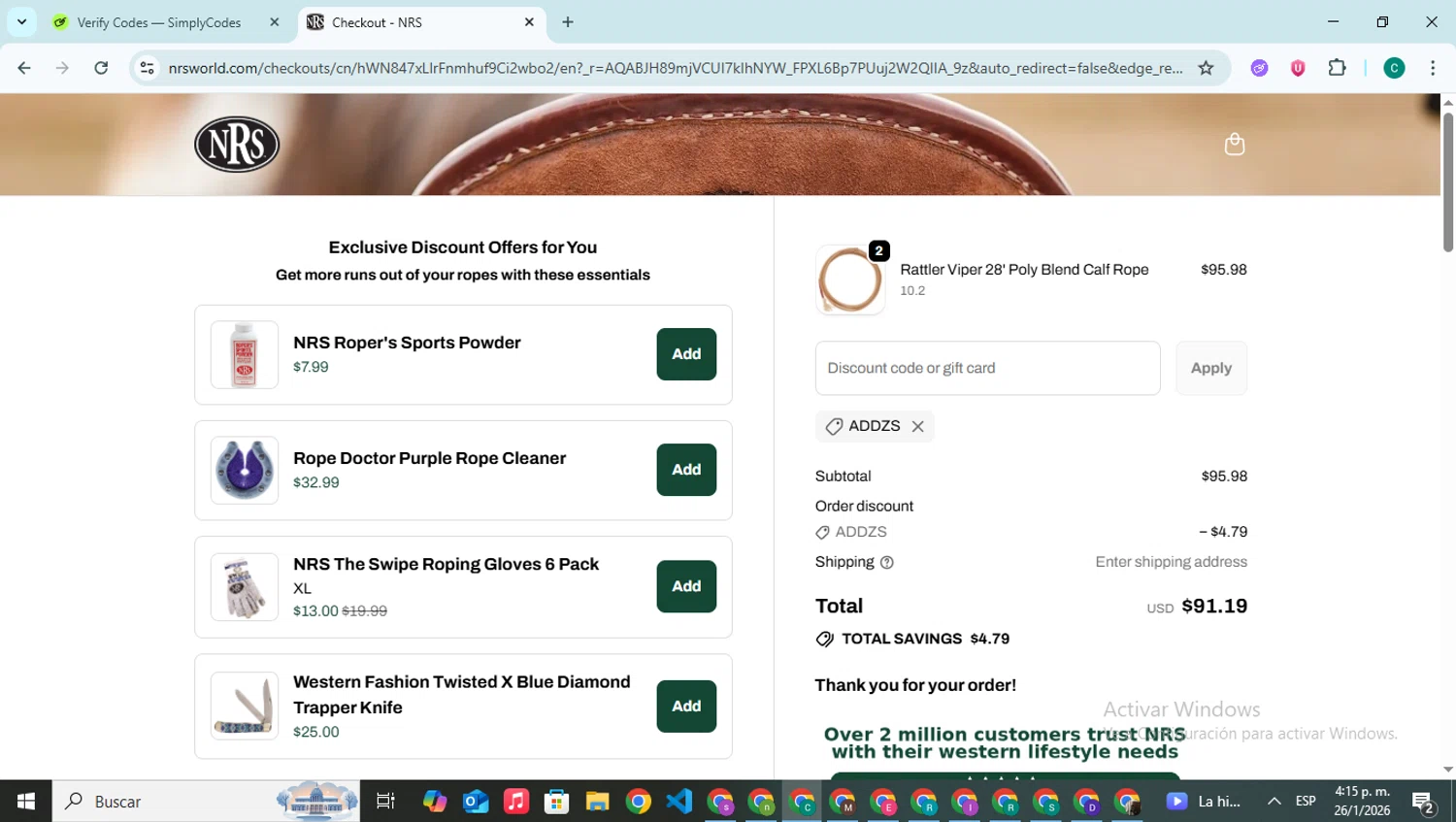Open Task View in the taskbar
The height and width of the screenshot is (822, 1456).
click(385, 802)
